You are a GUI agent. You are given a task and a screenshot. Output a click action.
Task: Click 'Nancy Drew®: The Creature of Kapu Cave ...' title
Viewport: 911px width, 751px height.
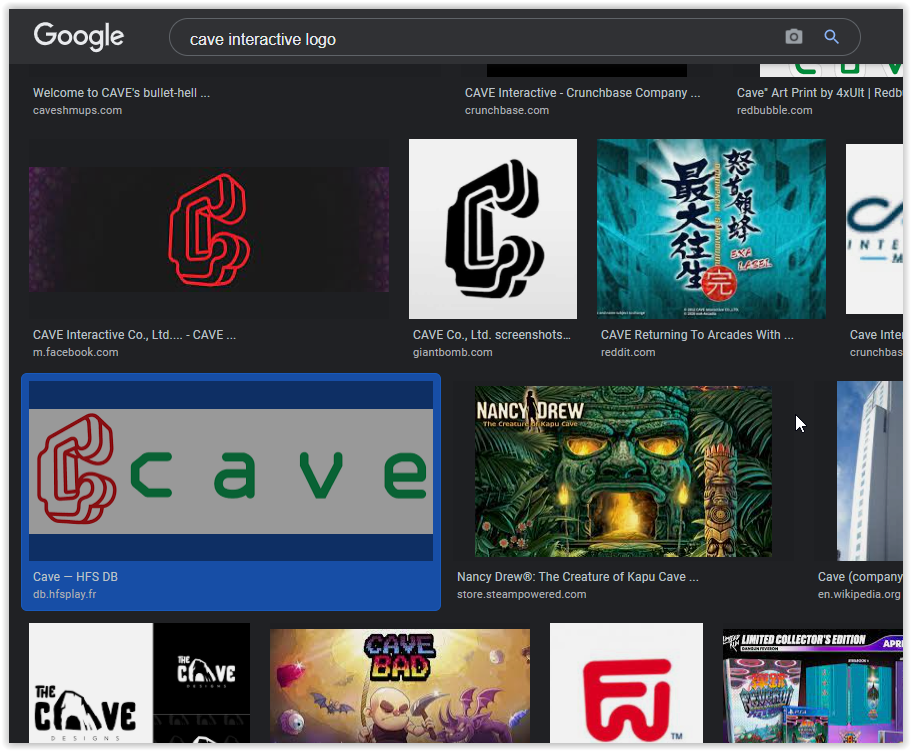(x=578, y=577)
